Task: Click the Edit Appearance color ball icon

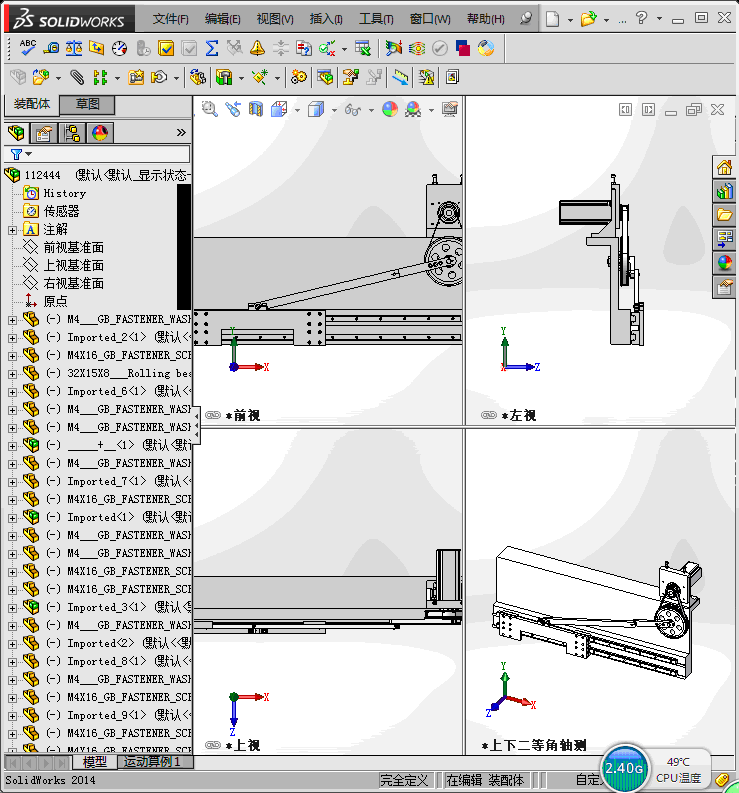Action: (x=390, y=109)
